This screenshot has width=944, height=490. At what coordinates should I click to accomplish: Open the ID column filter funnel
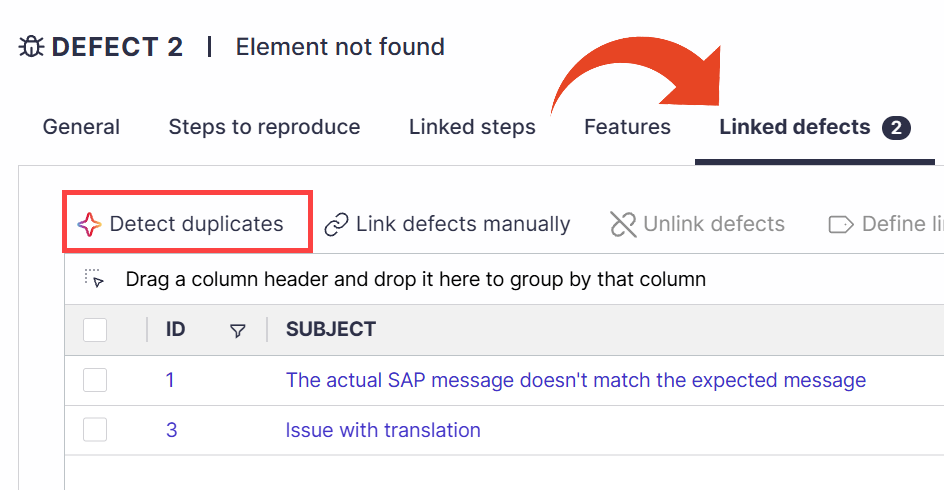tap(238, 330)
